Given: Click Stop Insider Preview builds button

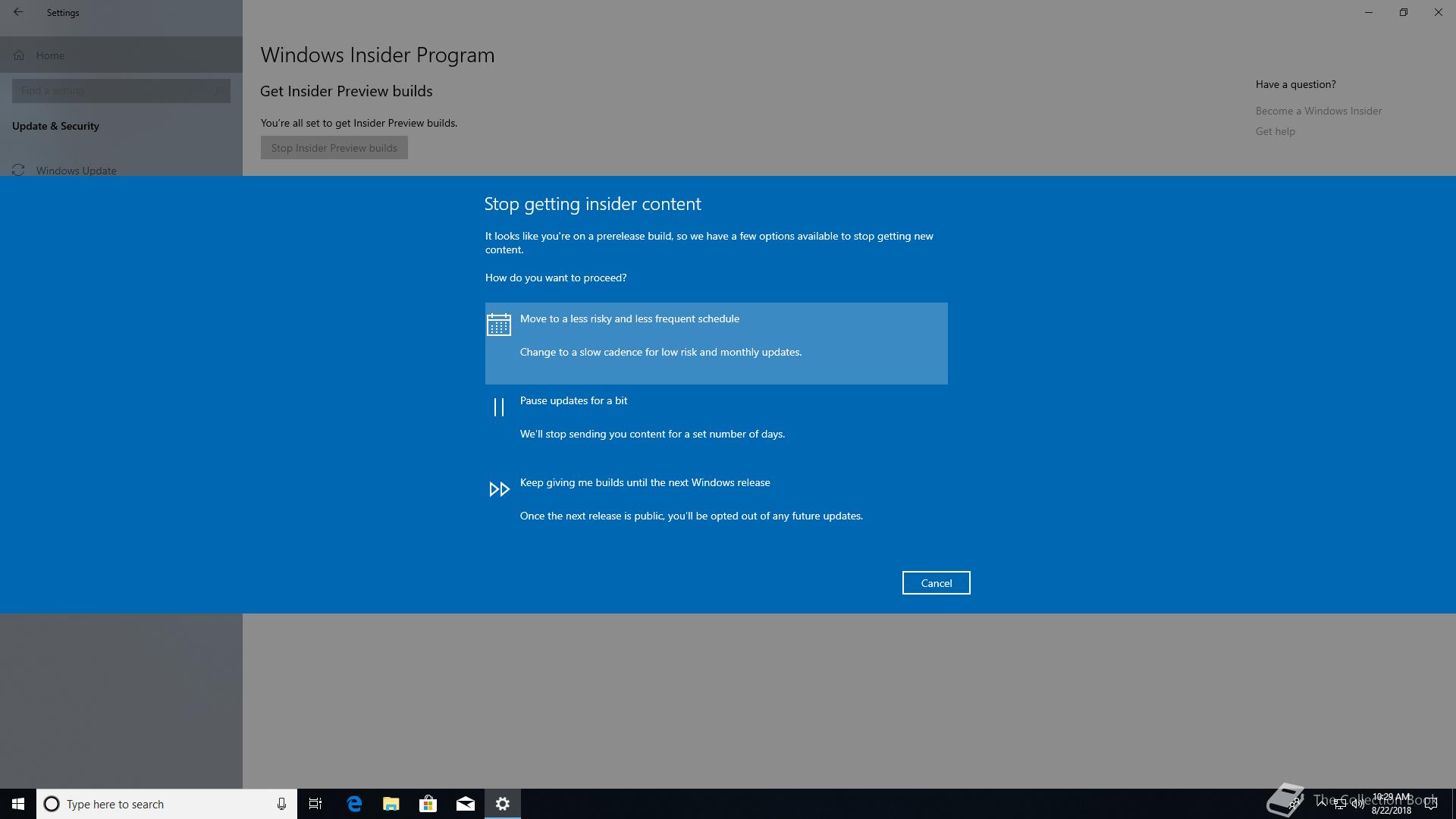Looking at the screenshot, I should pyautogui.click(x=334, y=148).
